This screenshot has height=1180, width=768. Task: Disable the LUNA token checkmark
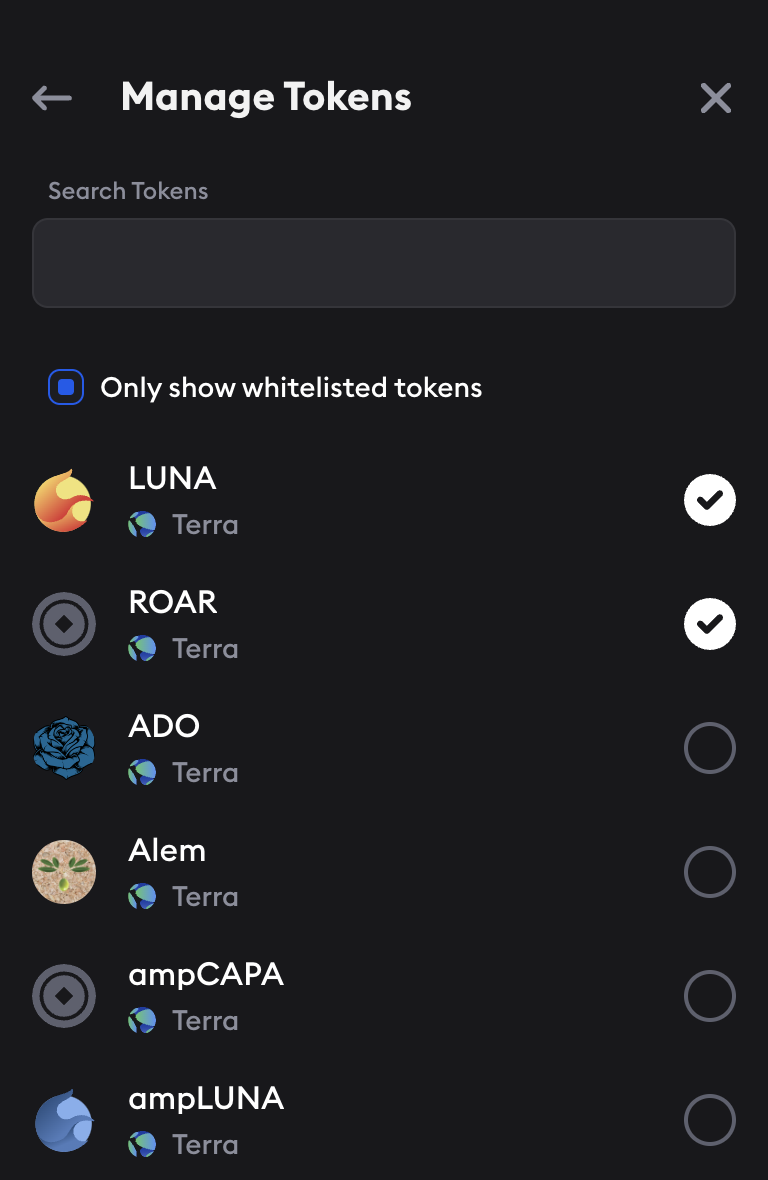click(x=710, y=500)
